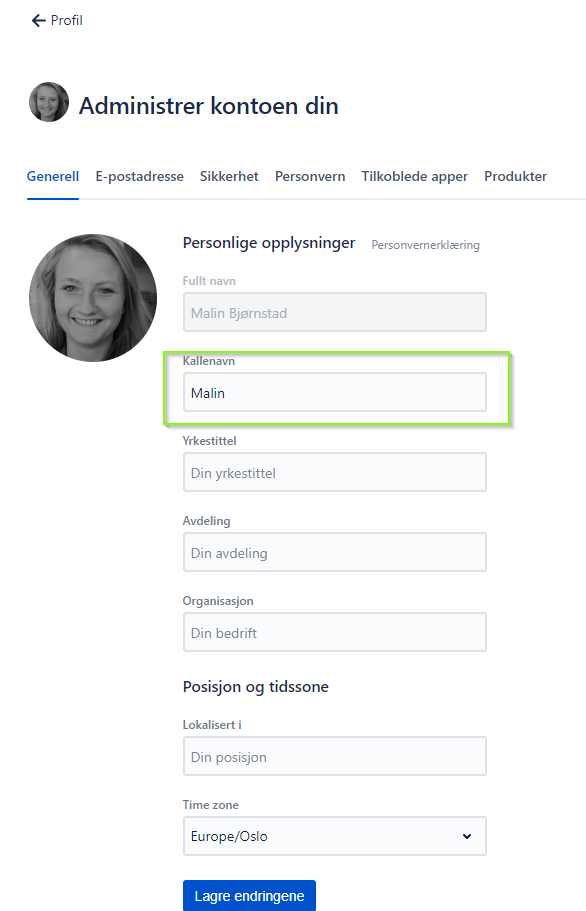Click the Kallenavn field label
Image resolution: width=586 pixels, height=911 pixels.
[x=209, y=361]
